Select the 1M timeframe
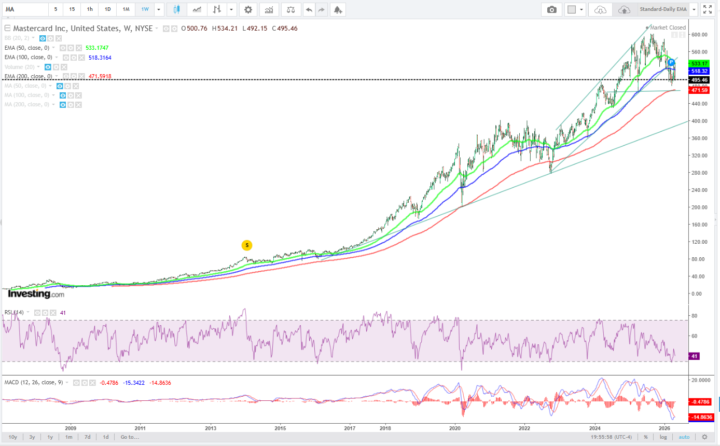720x446 pixels. tap(126, 9)
